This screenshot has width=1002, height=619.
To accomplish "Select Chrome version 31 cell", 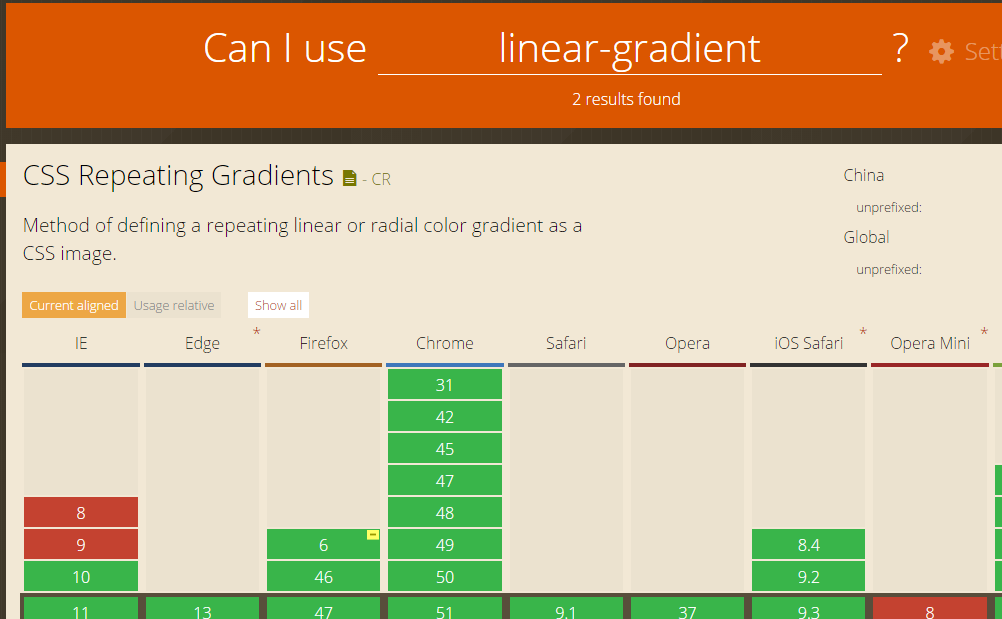I will [445, 385].
